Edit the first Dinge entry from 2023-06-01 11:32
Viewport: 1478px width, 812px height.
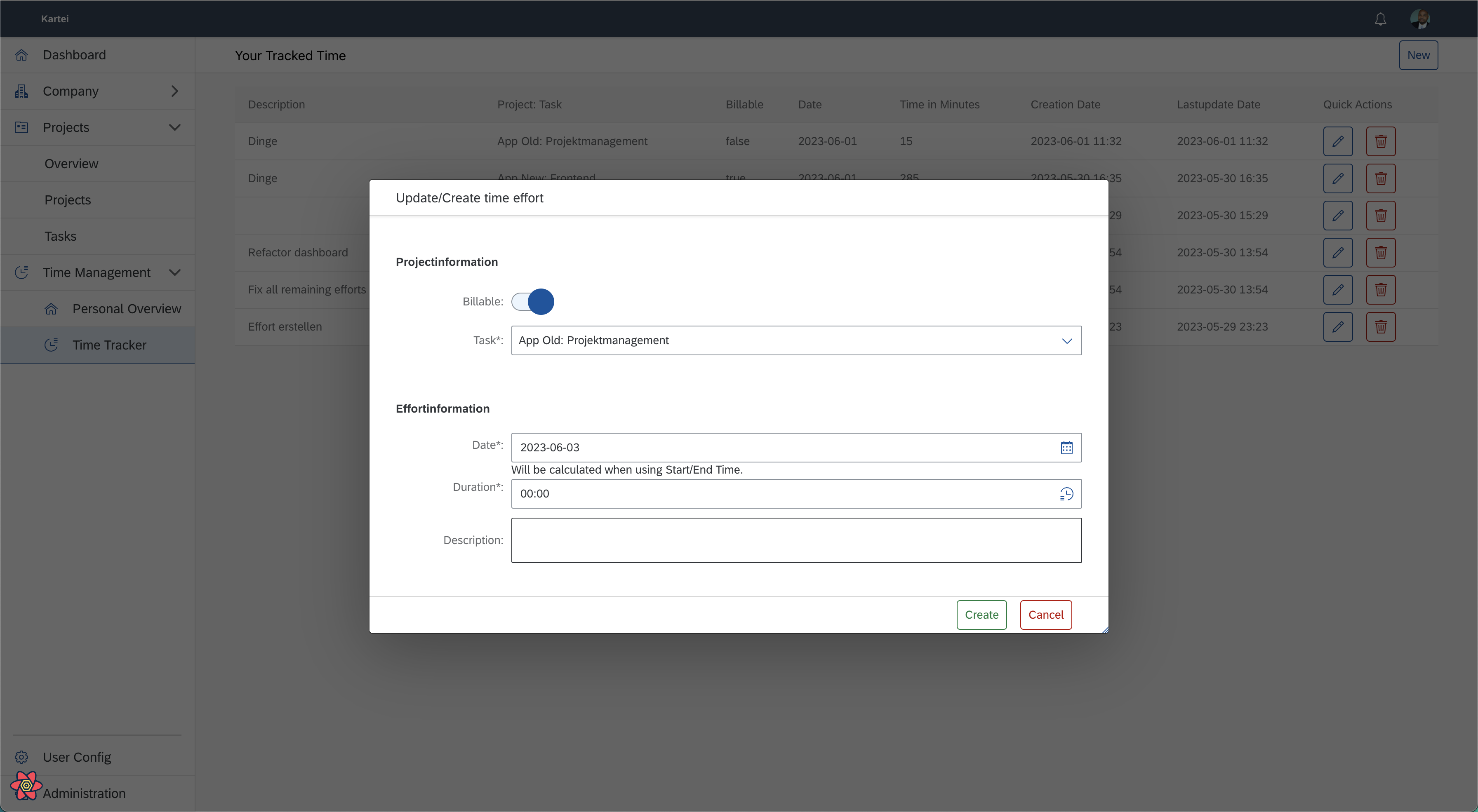(1337, 141)
